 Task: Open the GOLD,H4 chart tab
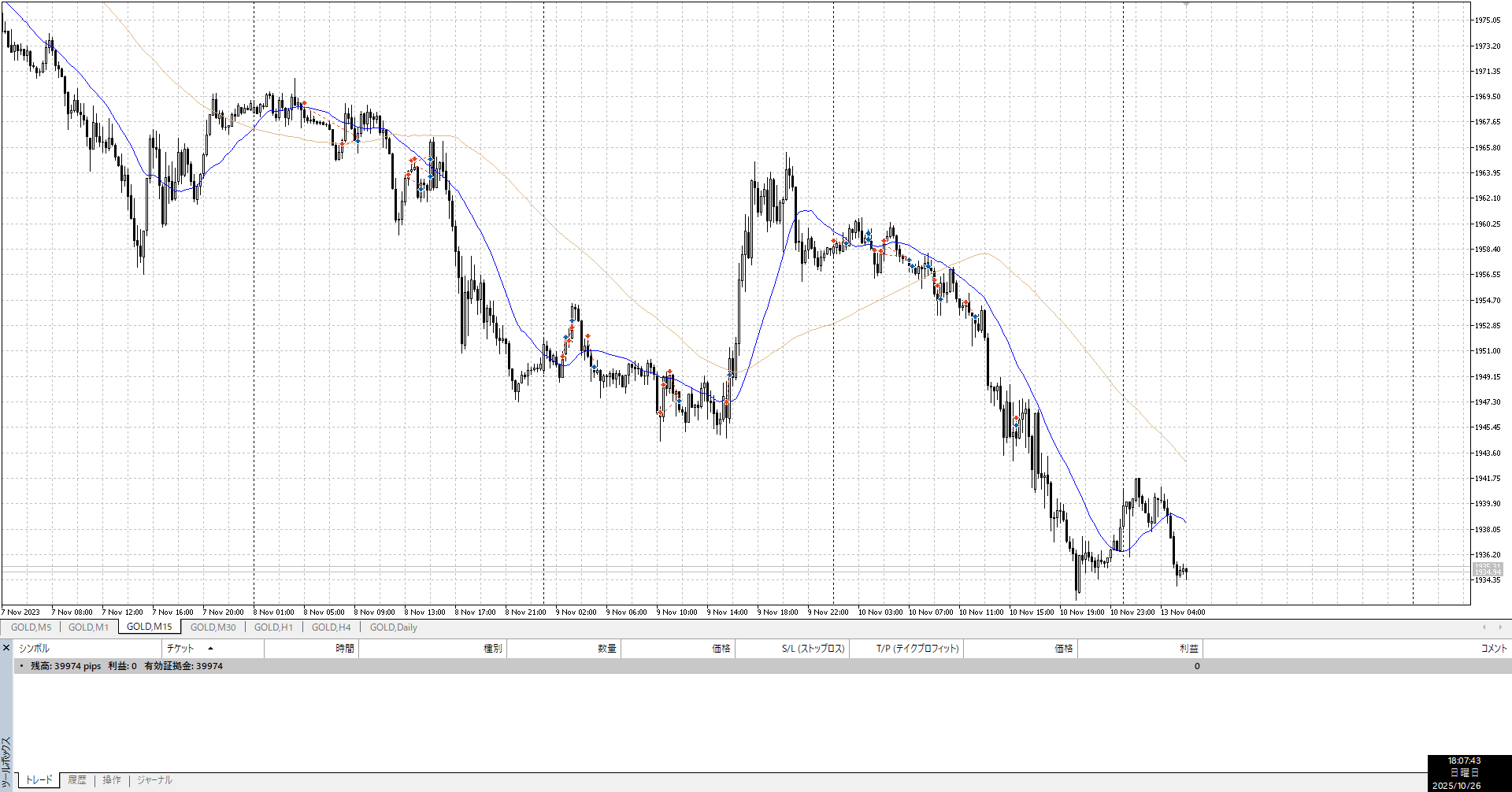tap(331, 627)
